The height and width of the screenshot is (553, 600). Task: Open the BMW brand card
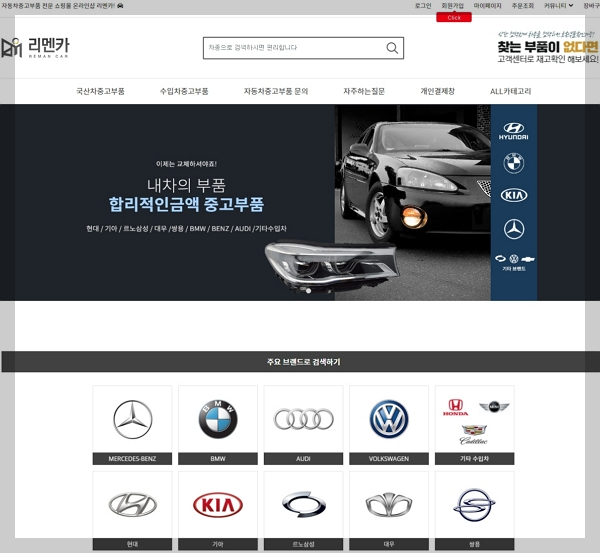point(218,425)
